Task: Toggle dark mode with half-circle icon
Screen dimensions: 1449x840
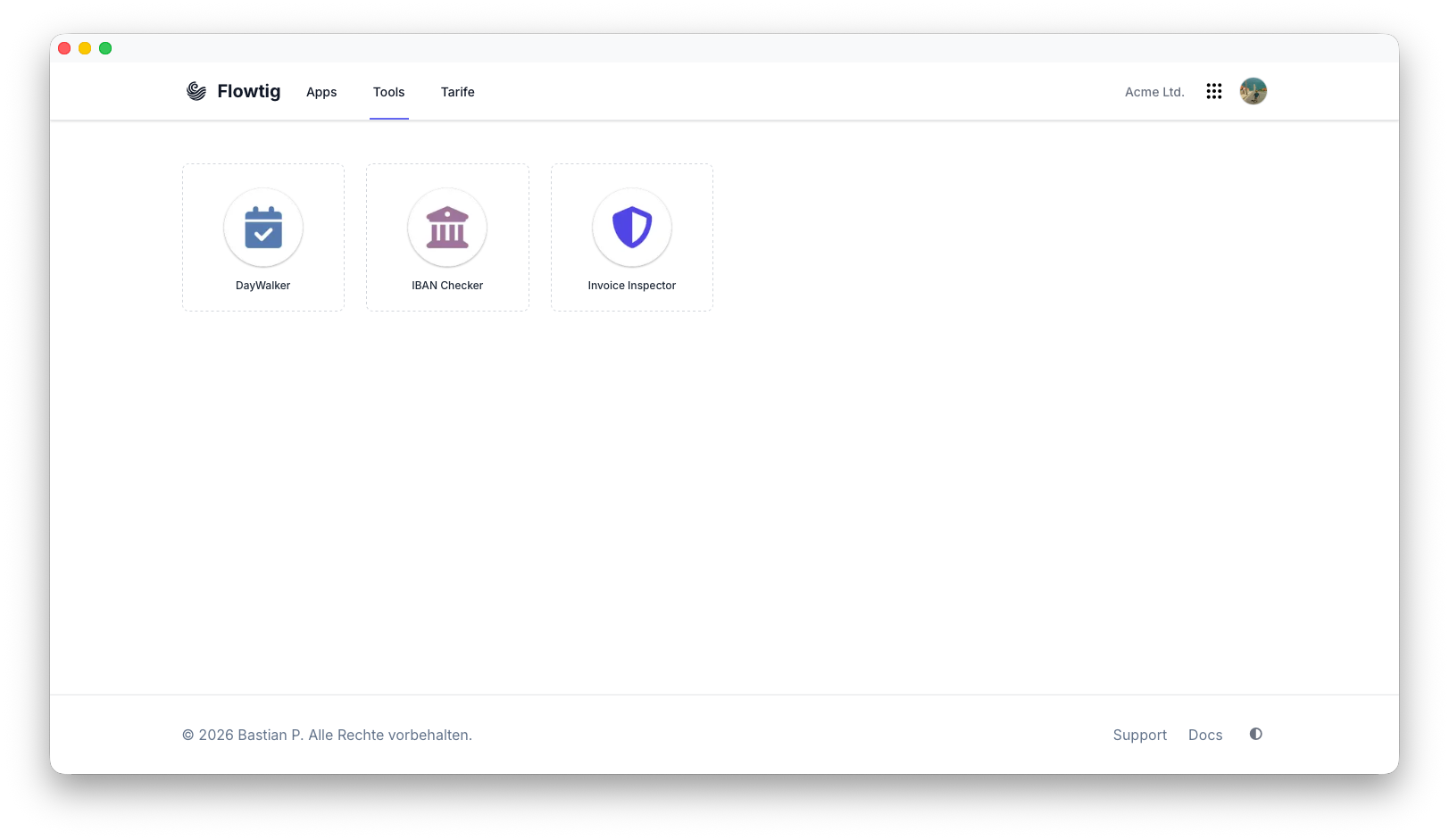Action: (x=1256, y=734)
